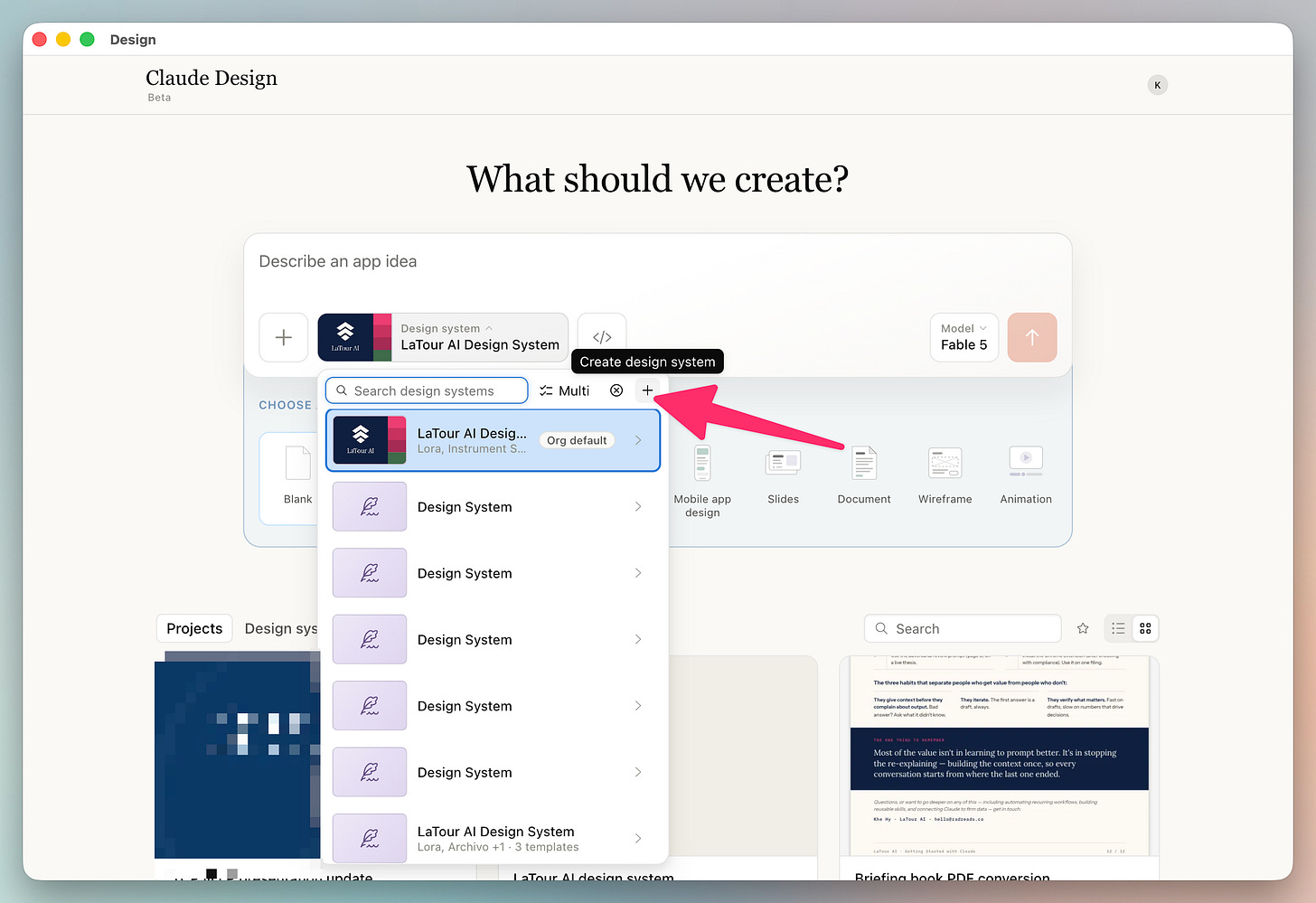Image resolution: width=1316 pixels, height=903 pixels.
Task: Choose the Document template
Action: (864, 476)
